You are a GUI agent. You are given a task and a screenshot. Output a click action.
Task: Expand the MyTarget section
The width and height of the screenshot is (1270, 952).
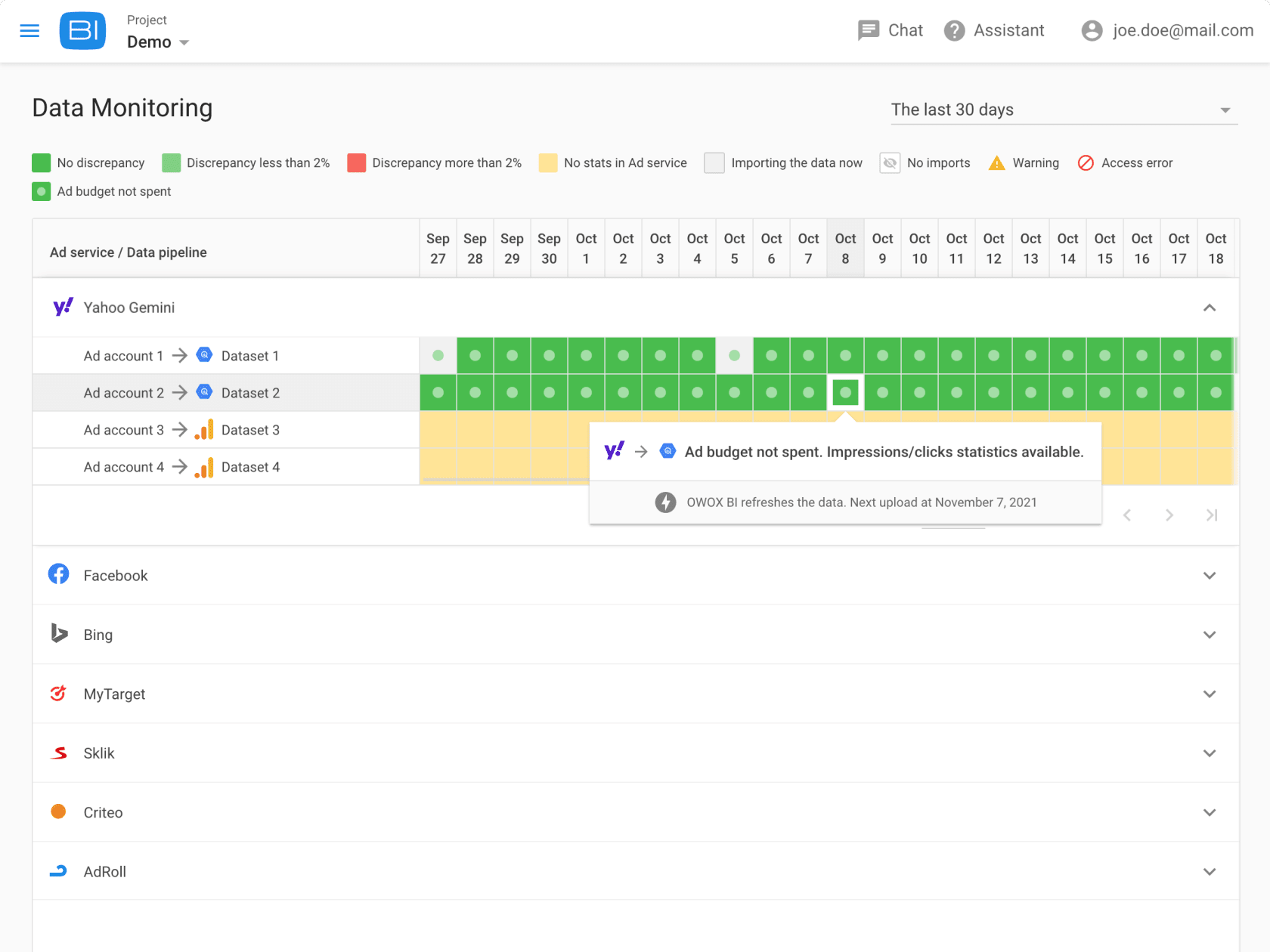coord(1210,694)
